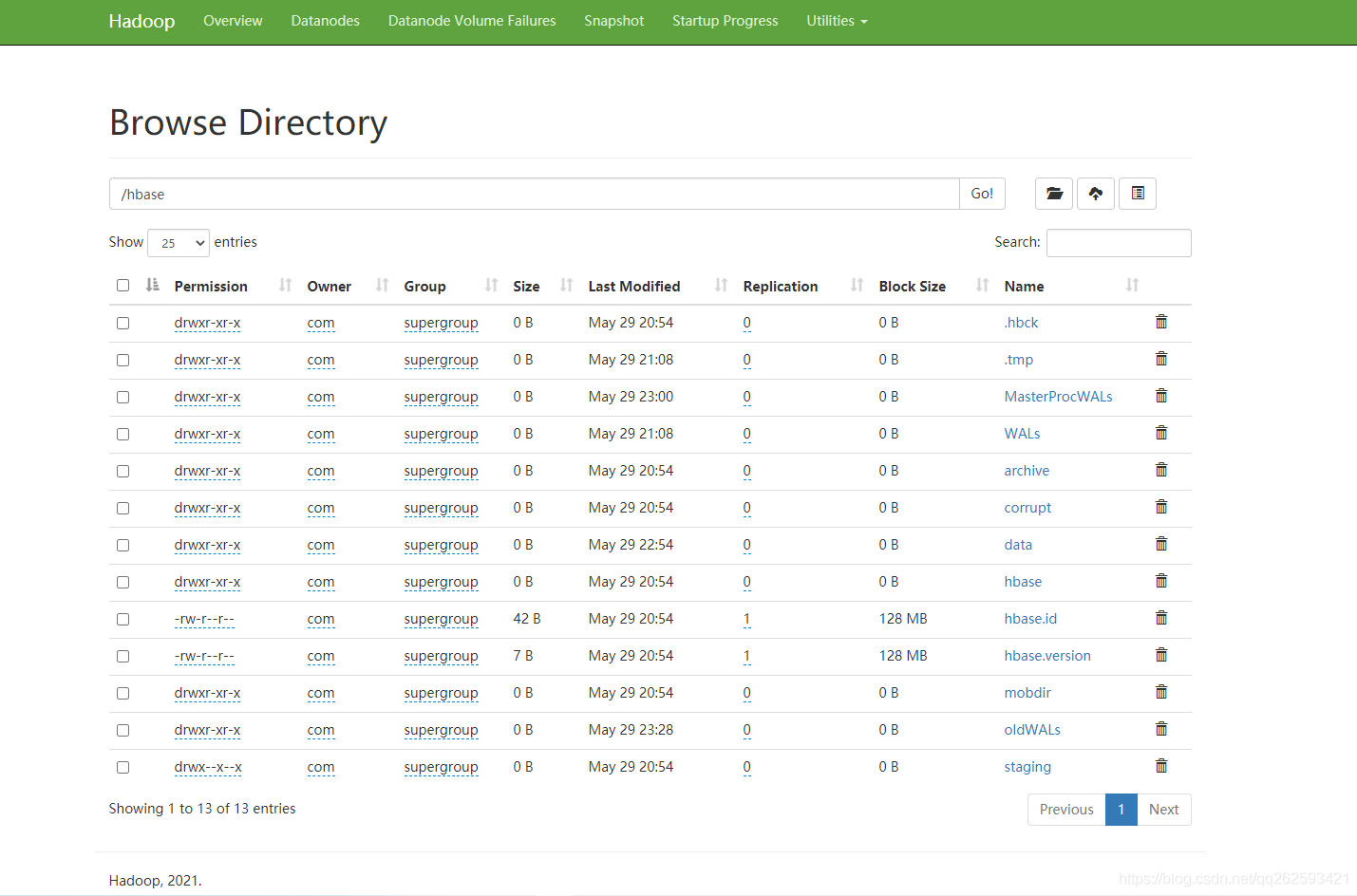Click trash icon for .tmp row

pyautogui.click(x=1160, y=359)
